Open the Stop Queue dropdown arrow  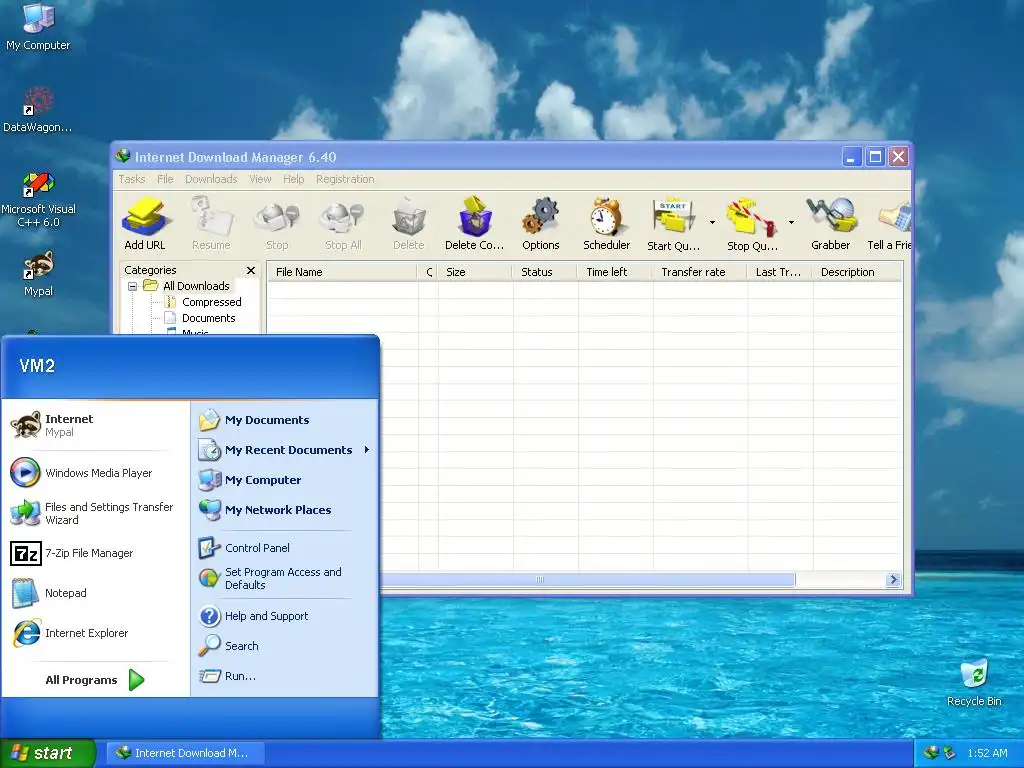792,223
